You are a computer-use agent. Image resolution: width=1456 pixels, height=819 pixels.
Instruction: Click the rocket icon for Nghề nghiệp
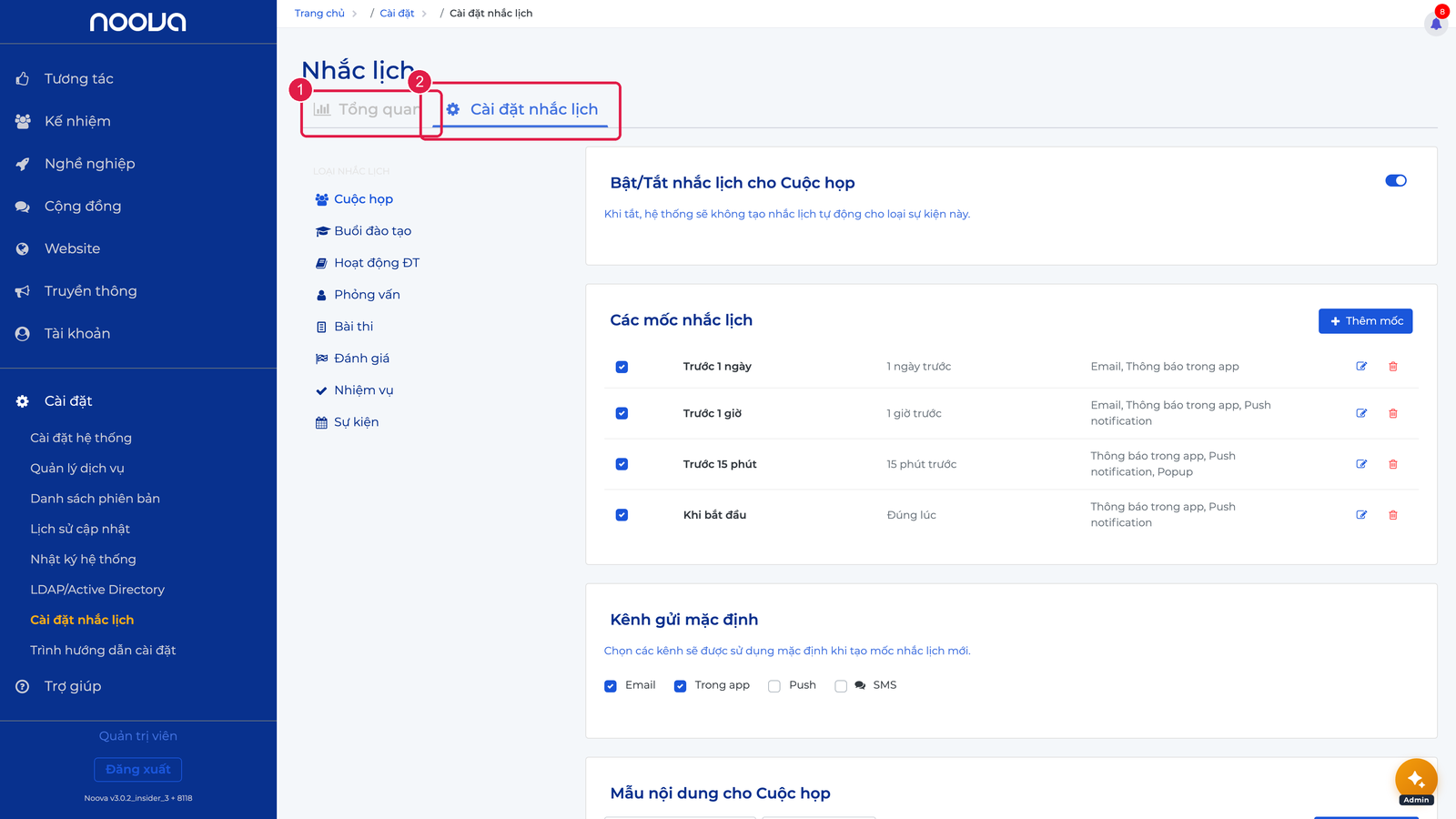click(x=23, y=164)
